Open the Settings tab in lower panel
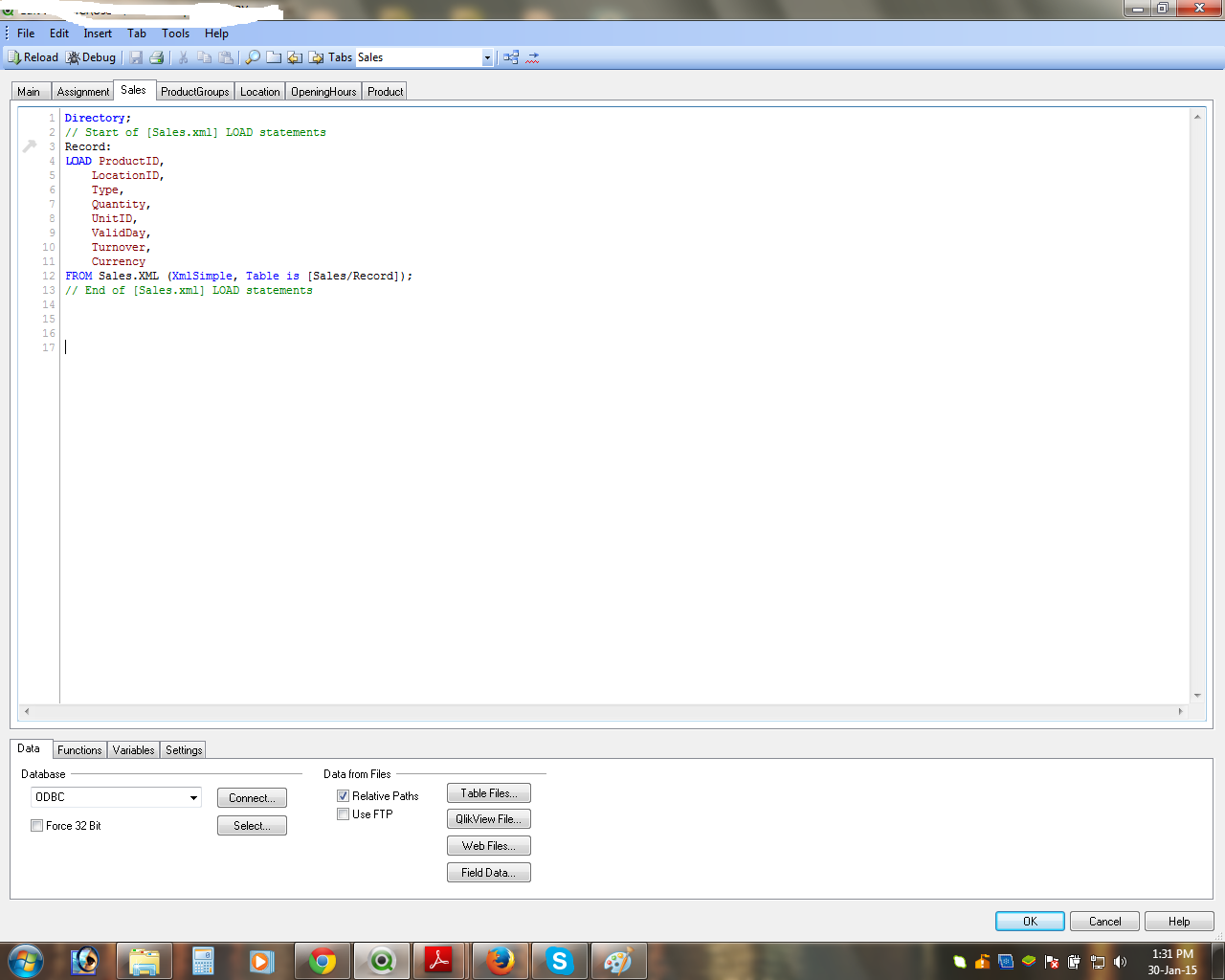 [x=184, y=750]
